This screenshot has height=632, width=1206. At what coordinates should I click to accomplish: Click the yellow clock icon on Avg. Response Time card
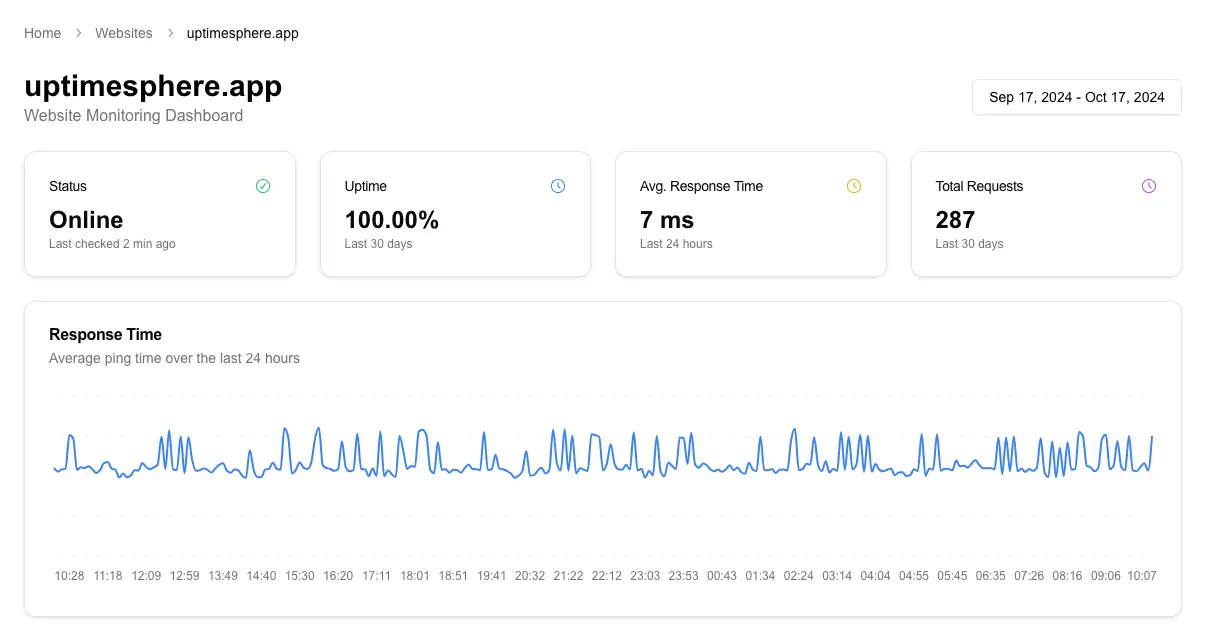click(x=854, y=186)
